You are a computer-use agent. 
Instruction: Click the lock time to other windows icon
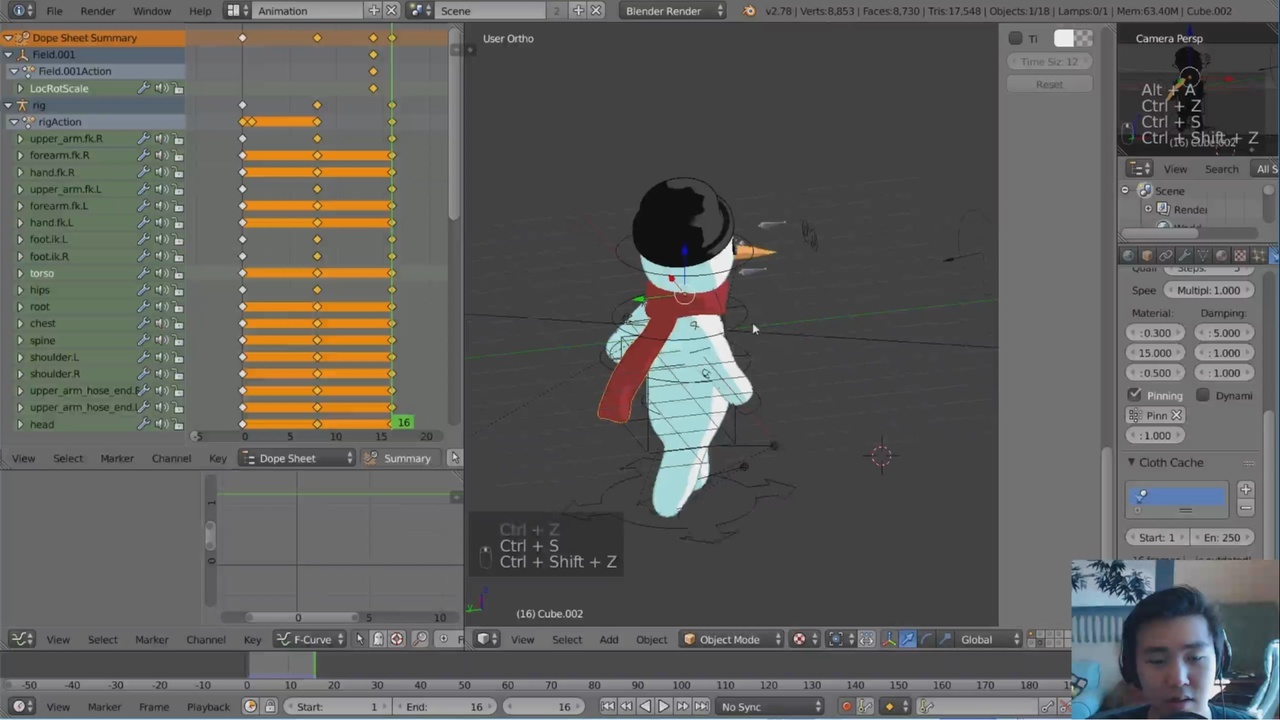point(269,707)
